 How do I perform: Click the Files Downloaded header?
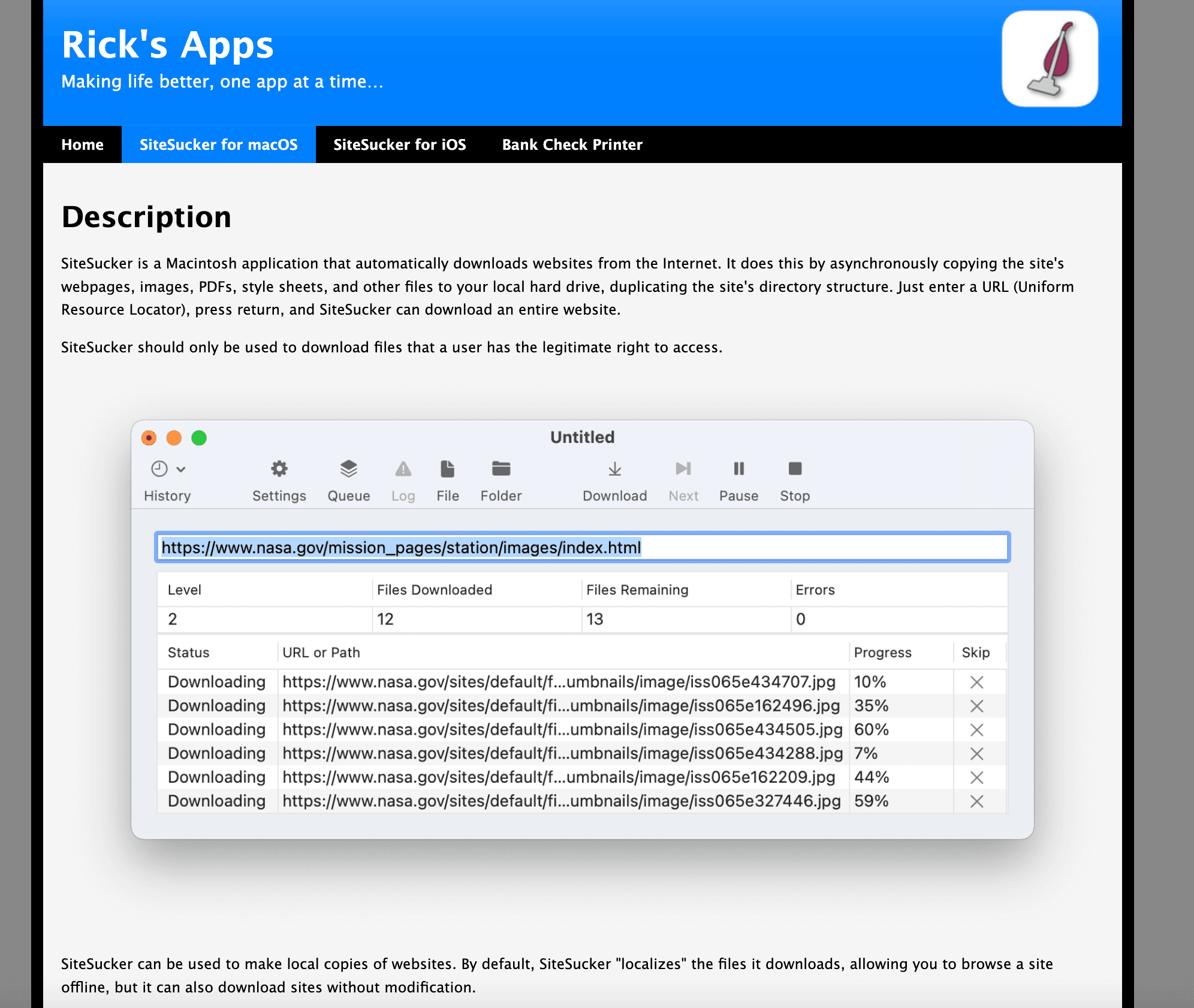[x=435, y=590]
